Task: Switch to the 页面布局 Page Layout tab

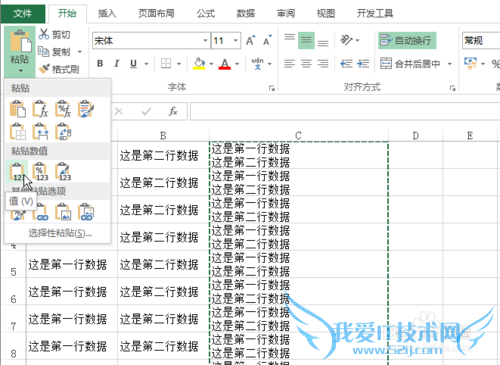Action: click(x=156, y=13)
